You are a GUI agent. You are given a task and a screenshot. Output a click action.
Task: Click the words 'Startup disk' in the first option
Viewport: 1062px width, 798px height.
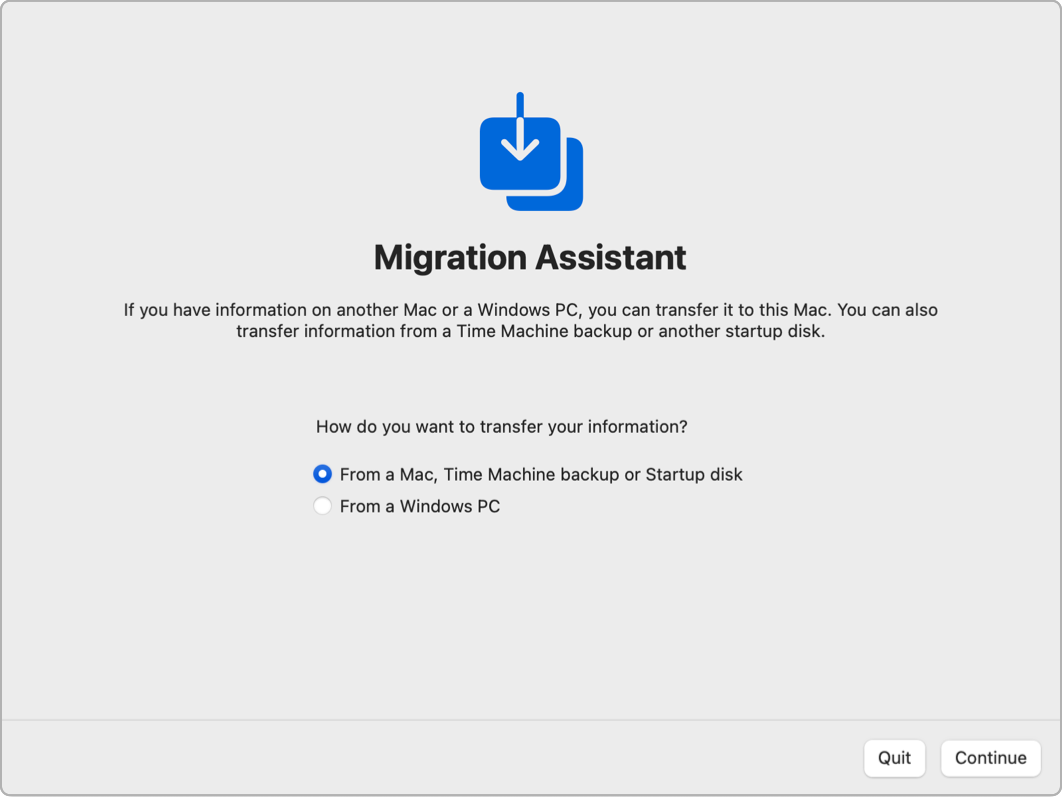point(694,474)
